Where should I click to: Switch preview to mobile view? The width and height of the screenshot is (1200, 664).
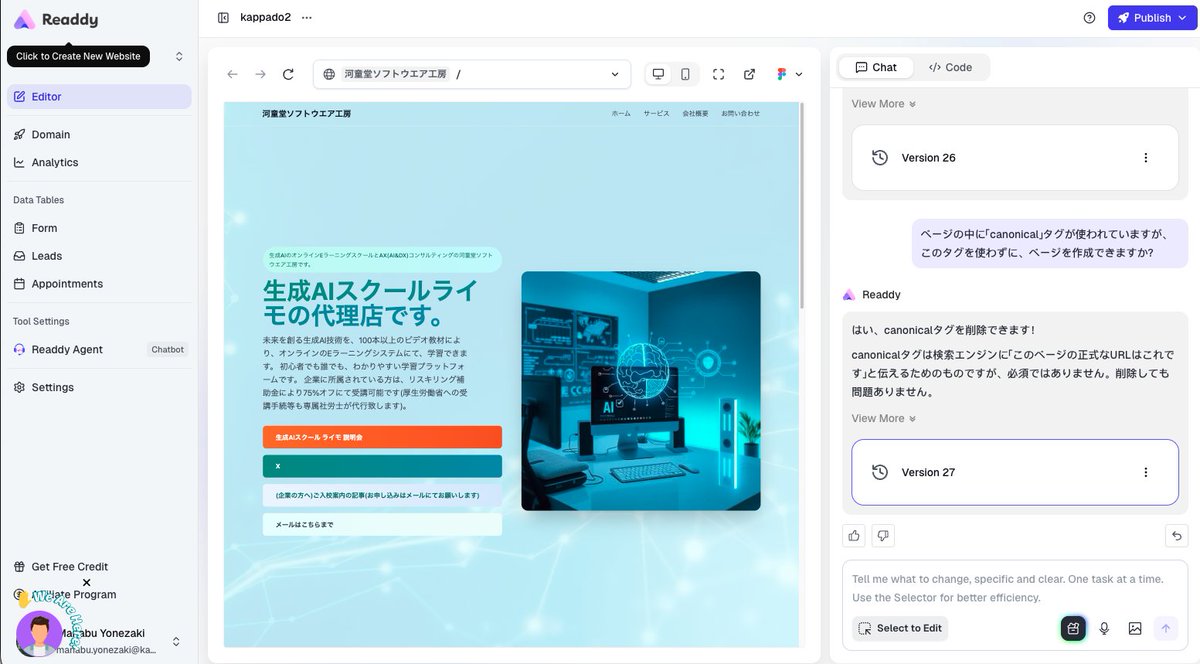(x=684, y=73)
